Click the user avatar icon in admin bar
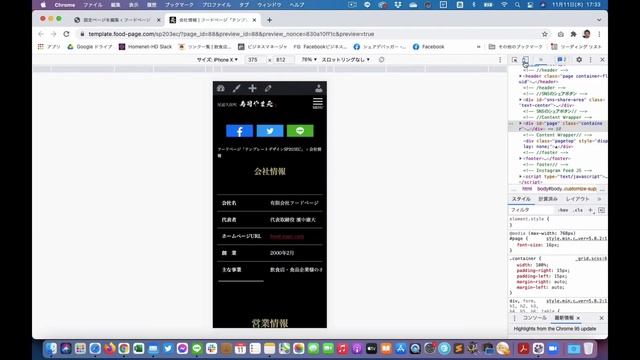Viewport: 640px width, 360px height. [x=318, y=88]
